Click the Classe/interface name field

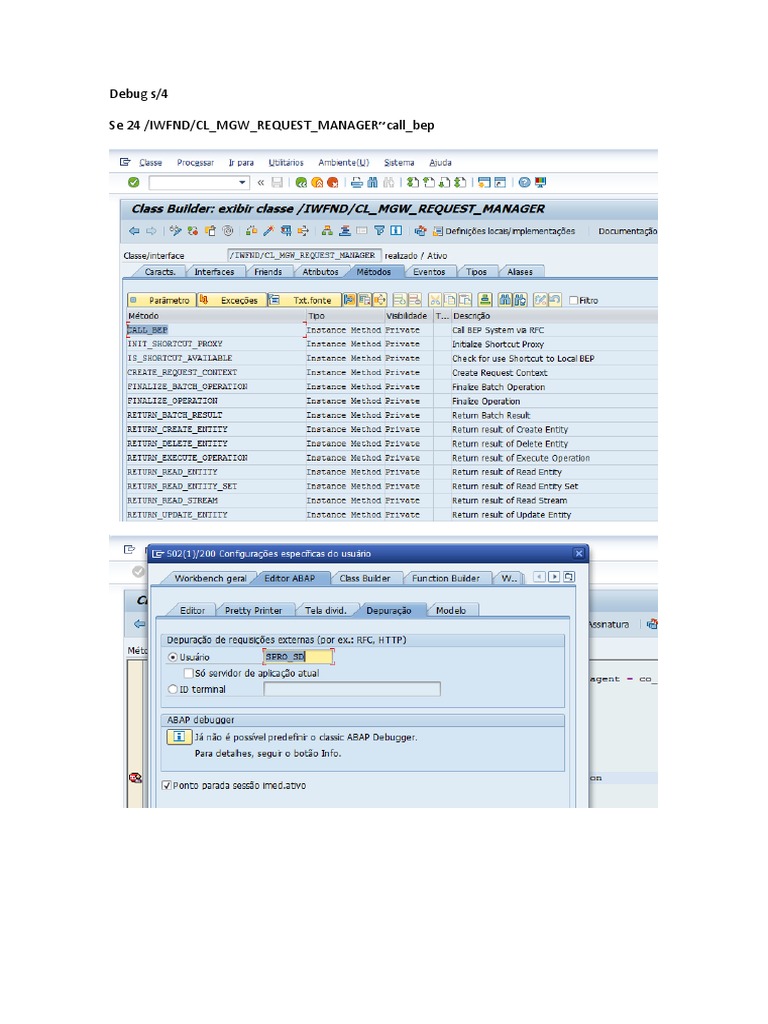coord(304,255)
